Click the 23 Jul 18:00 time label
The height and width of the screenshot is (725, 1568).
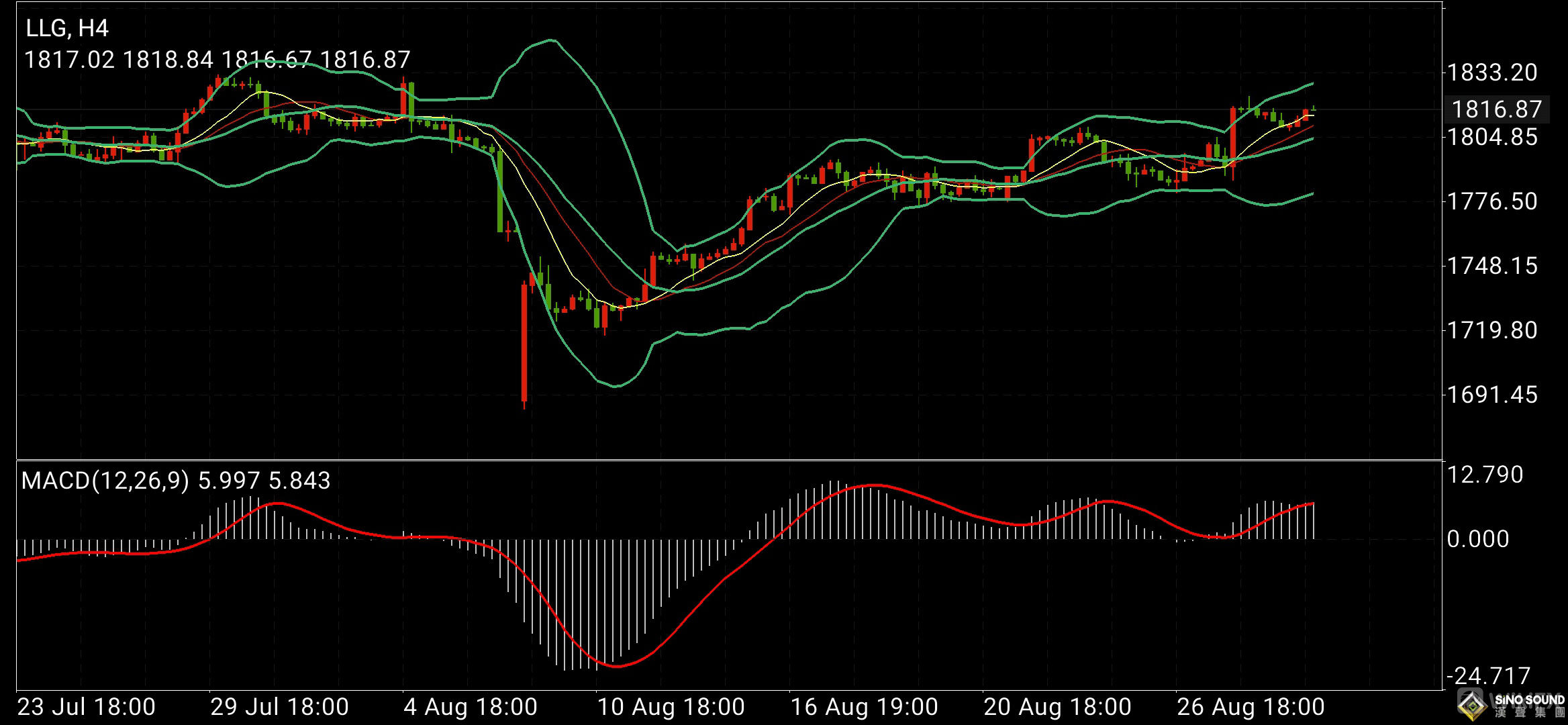tap(87, 707)
